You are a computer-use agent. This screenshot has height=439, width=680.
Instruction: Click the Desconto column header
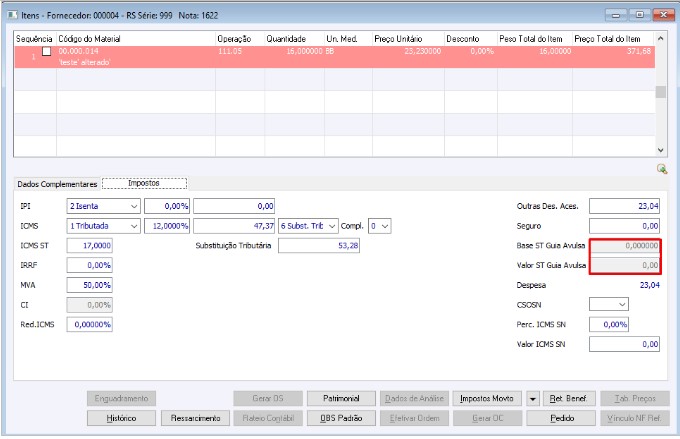[x=471, y=39]
